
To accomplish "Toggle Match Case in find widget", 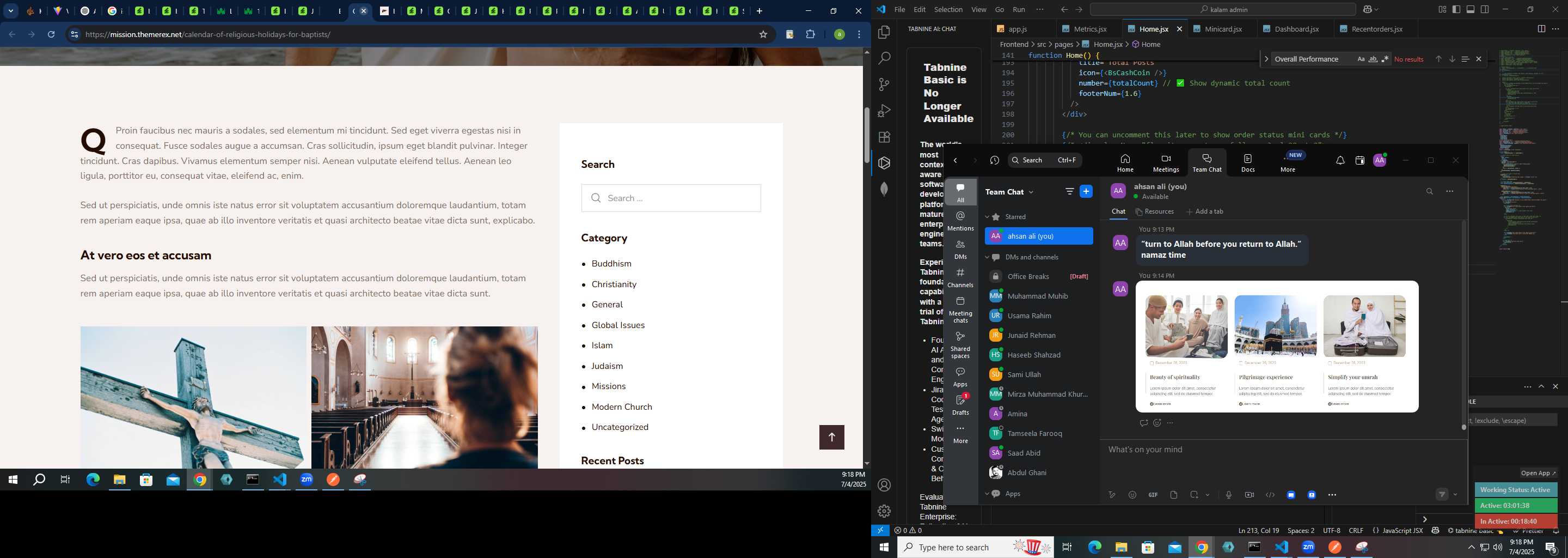I will pyautogui.click(x=1361, y=59).
